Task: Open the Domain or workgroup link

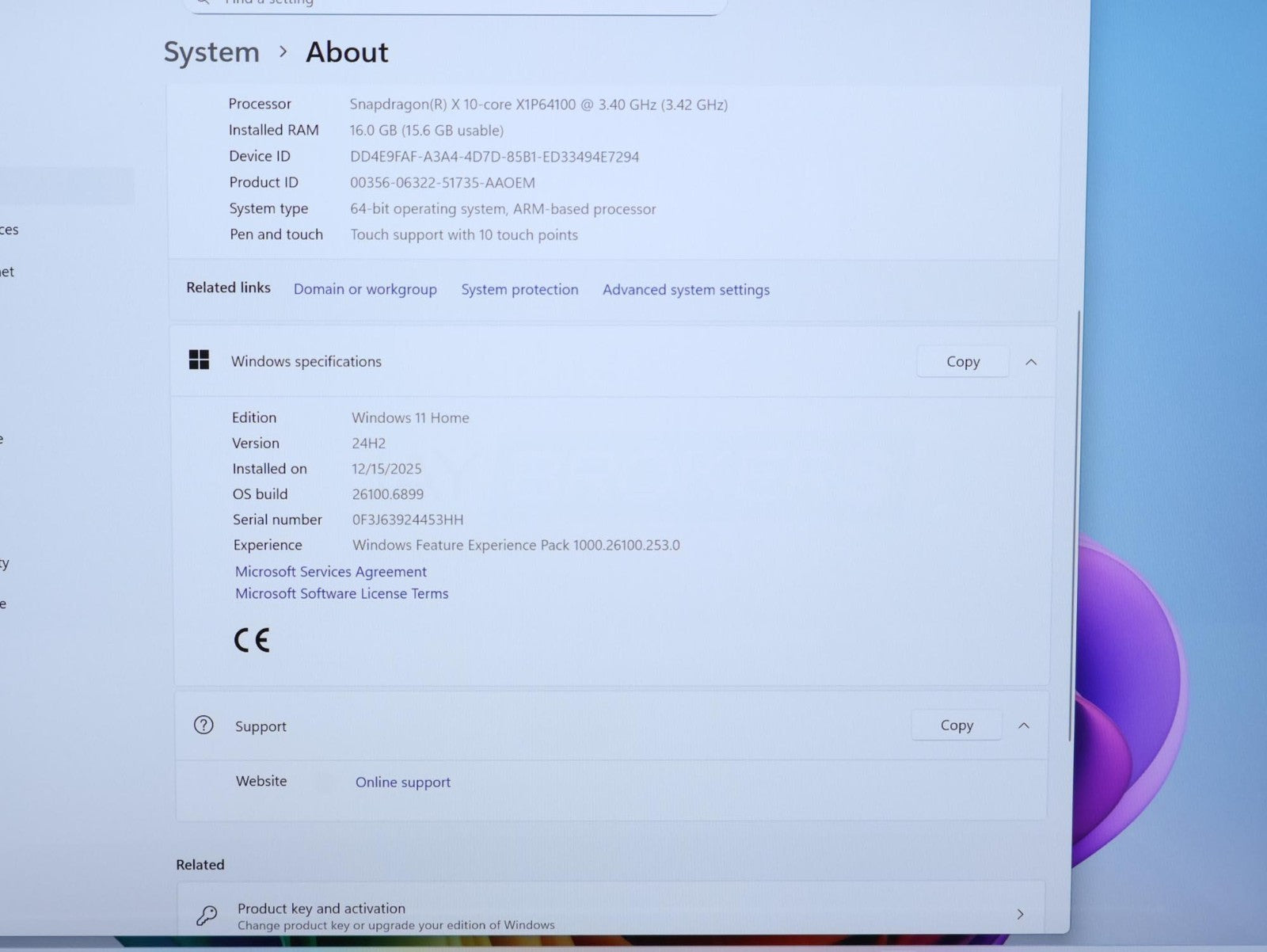Action: click(x=365, y=289)
